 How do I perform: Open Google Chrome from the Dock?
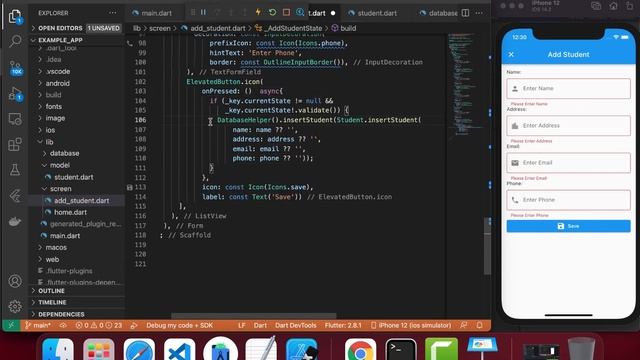360,351
